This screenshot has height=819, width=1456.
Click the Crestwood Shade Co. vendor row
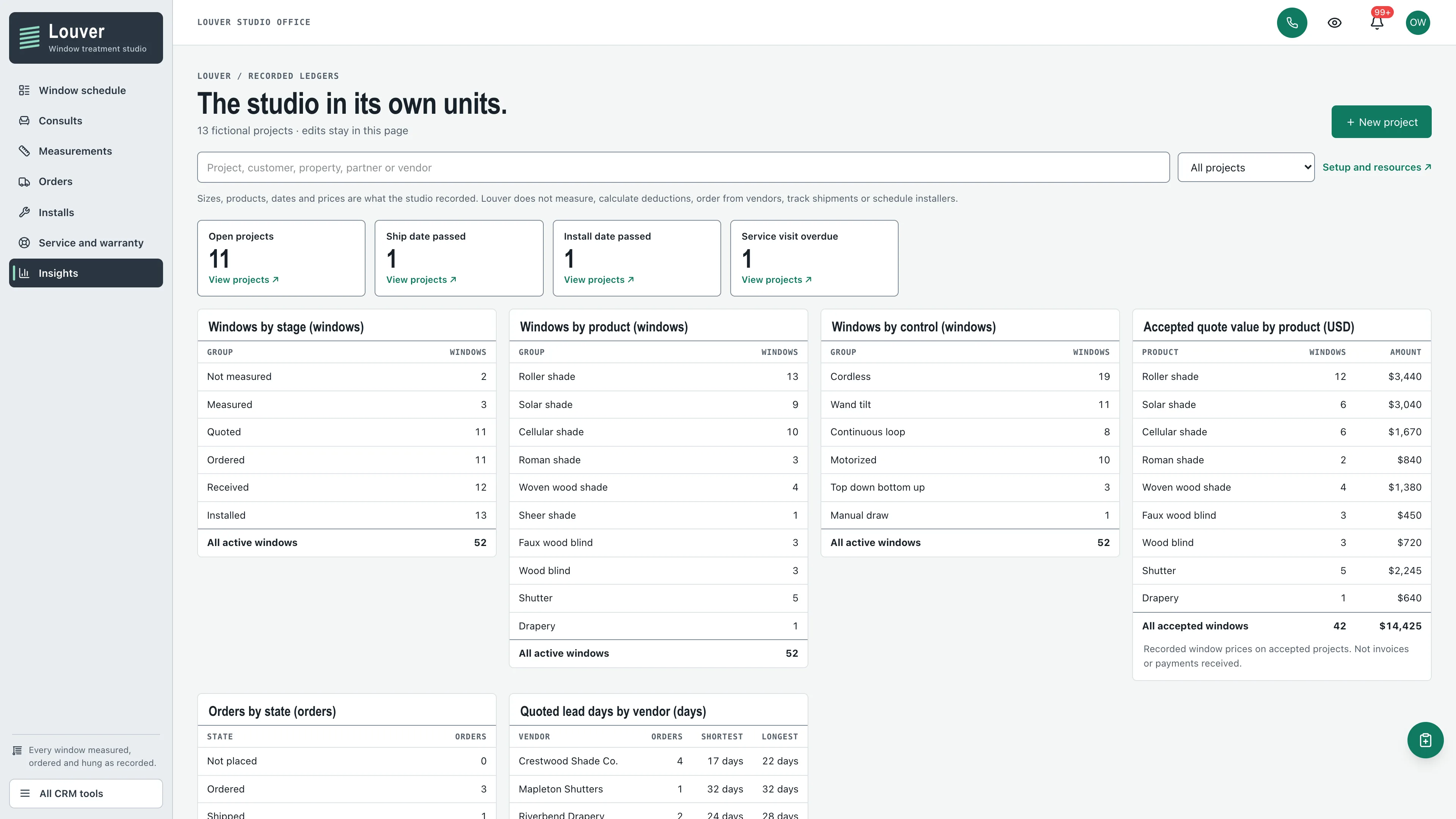(x=658, y=761)
